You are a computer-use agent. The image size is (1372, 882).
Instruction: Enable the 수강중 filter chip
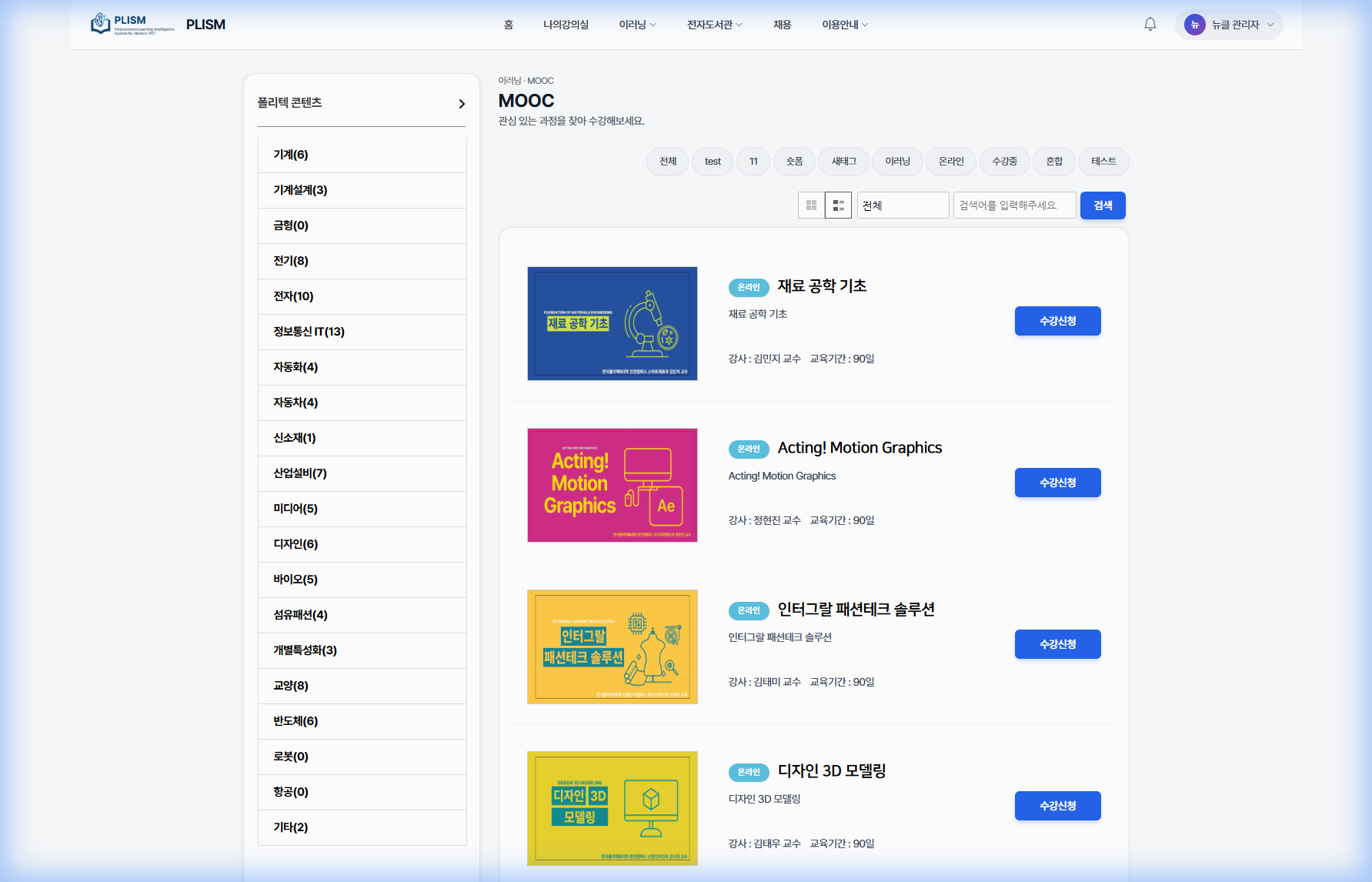(1005, 161)
